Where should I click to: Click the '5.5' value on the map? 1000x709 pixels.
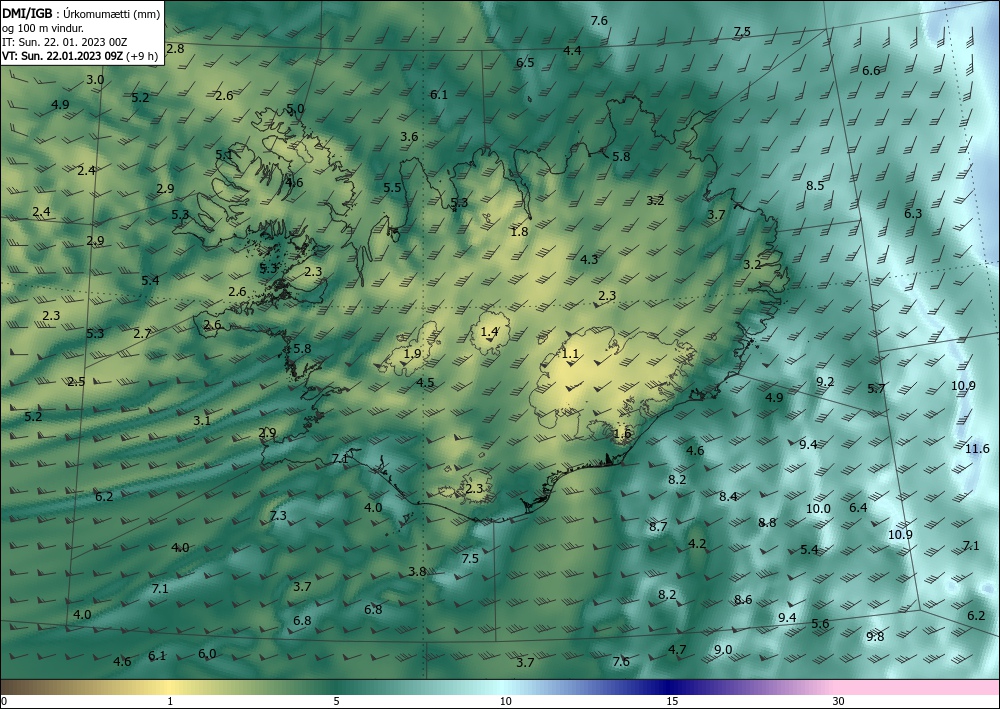[x=392, y=187]
